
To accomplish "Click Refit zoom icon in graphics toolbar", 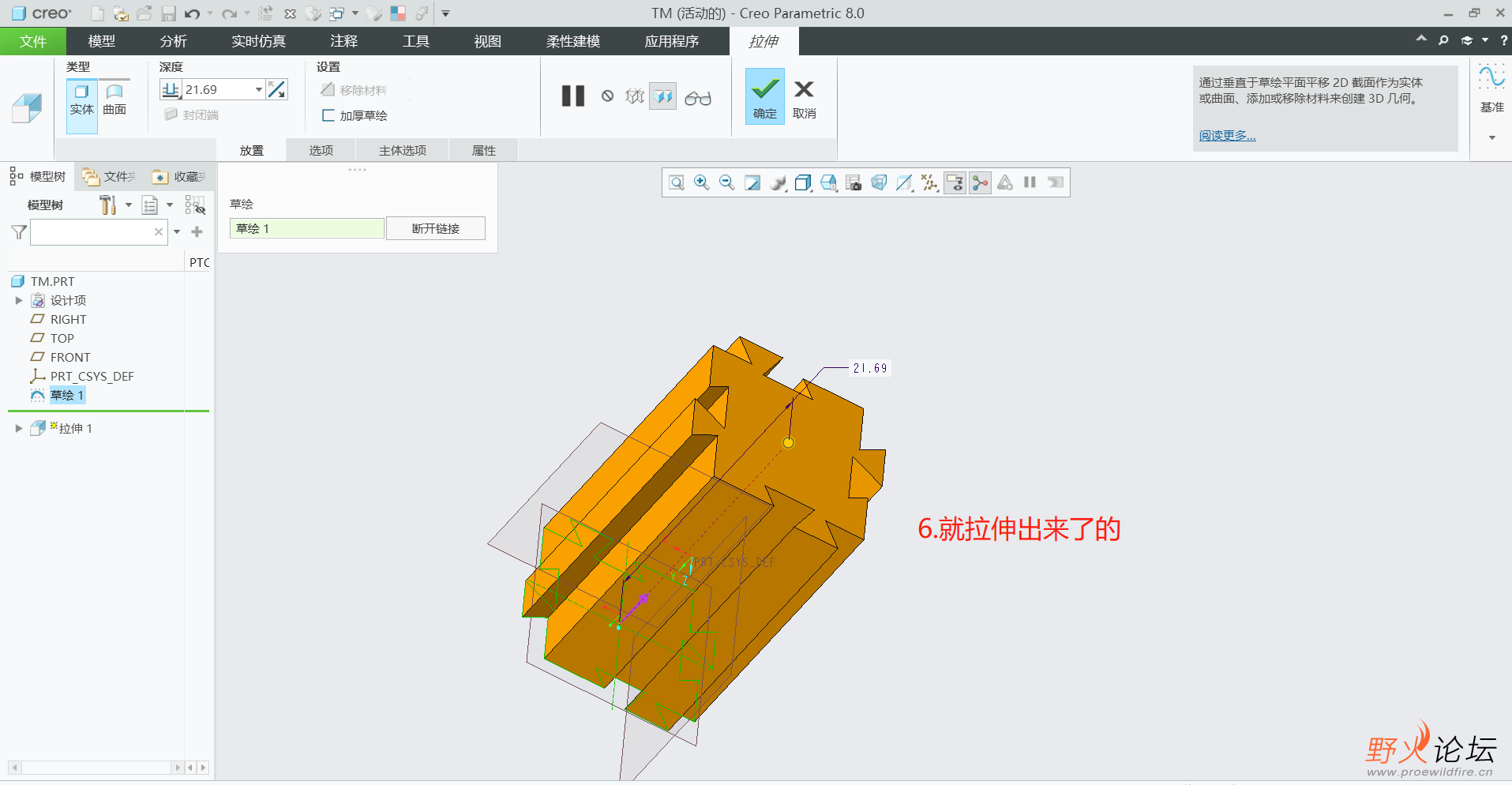I will point(677,183).
